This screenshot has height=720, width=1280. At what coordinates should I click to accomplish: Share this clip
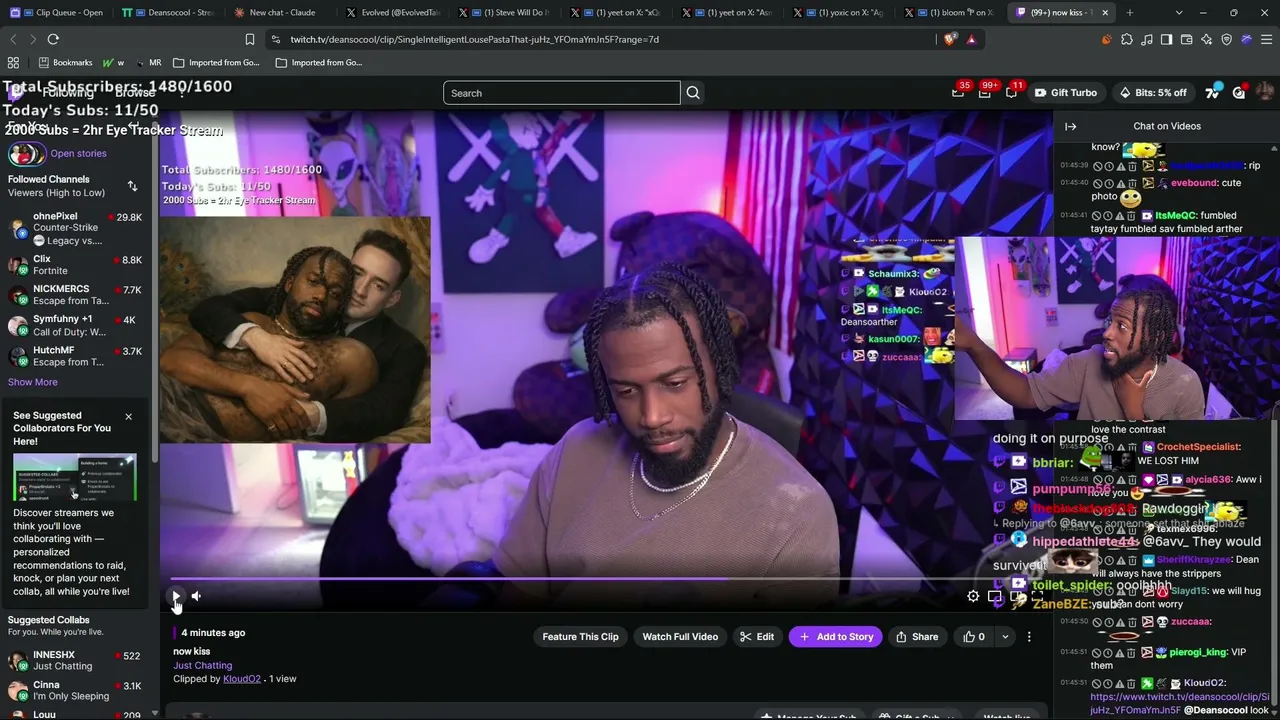click(917, 637)
